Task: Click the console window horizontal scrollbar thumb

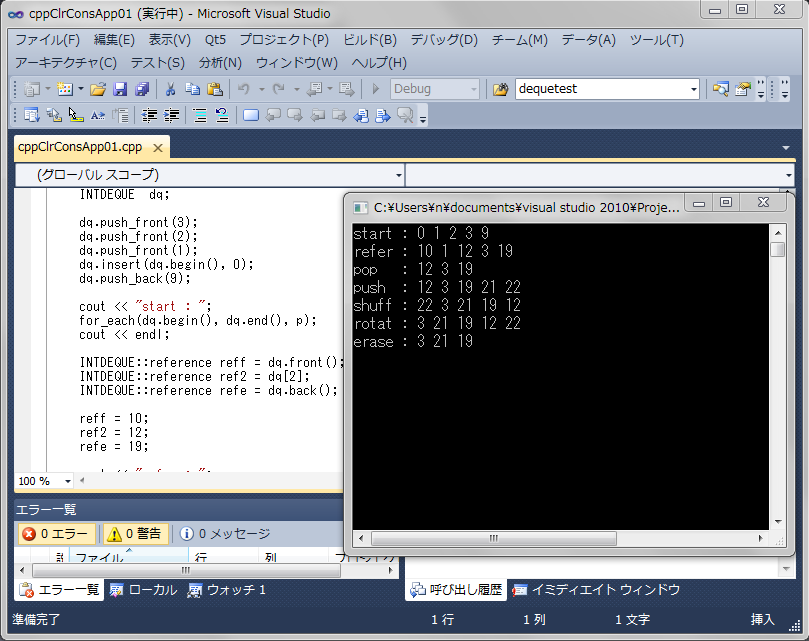Action: click(x=492, y=537)
